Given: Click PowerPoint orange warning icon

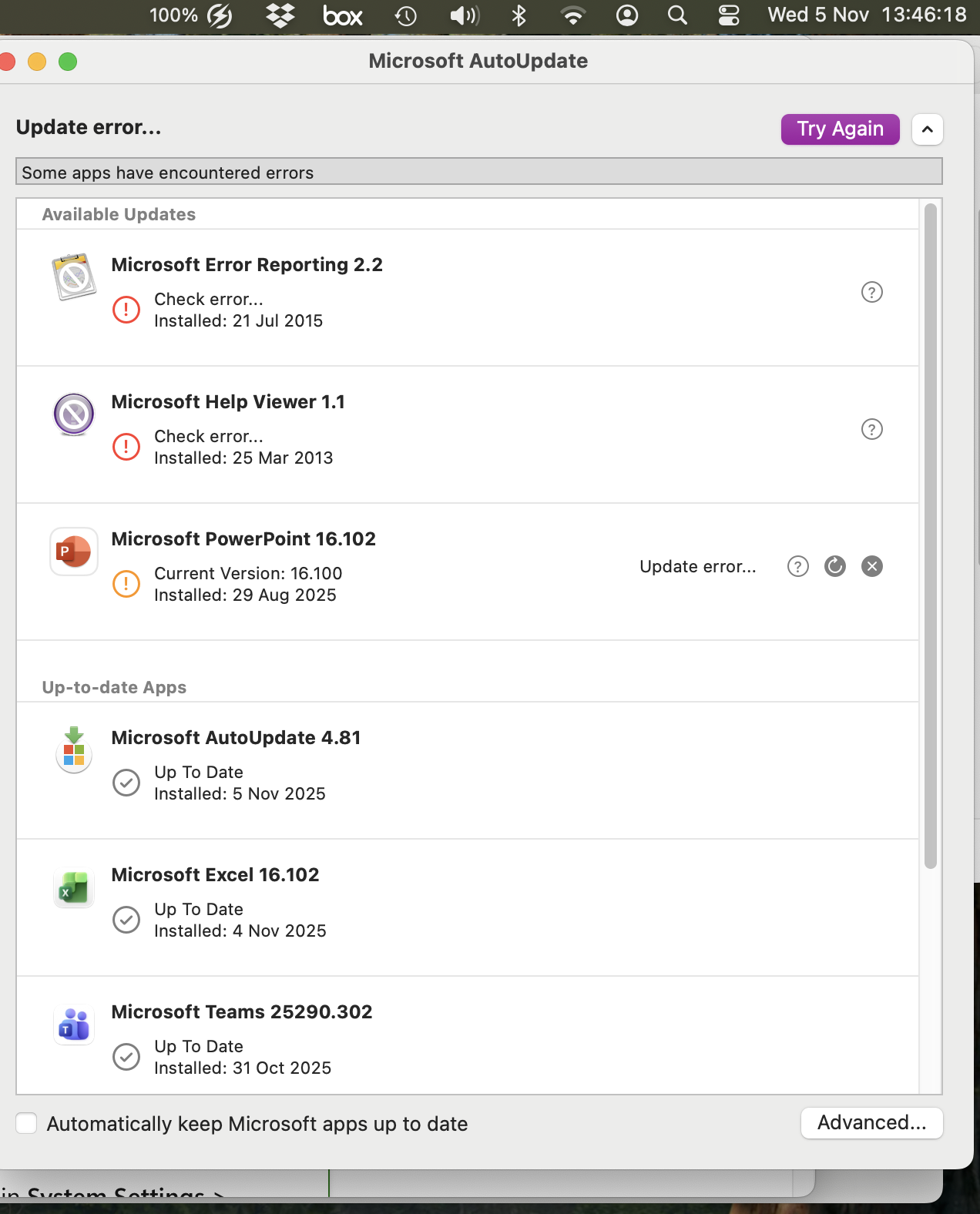Looking at the screenshot, I should pos(126,584).
